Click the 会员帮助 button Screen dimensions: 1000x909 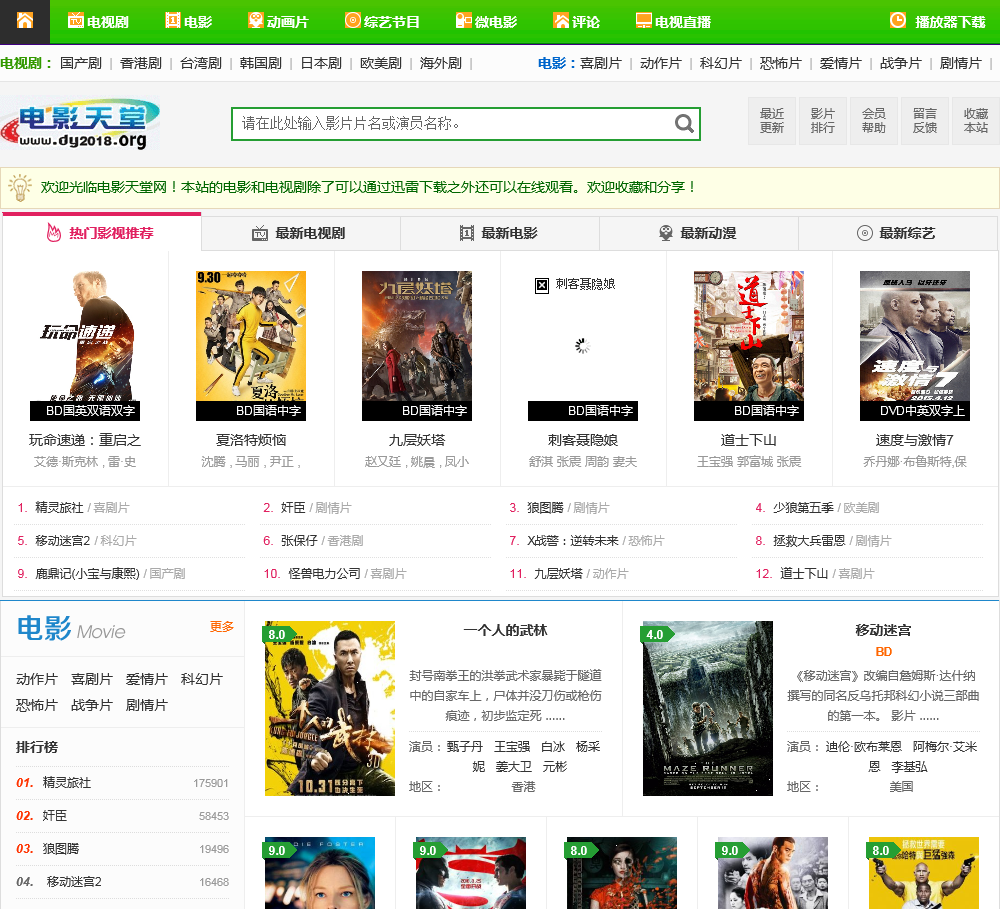pyautogui.click(x=874, y=121)
